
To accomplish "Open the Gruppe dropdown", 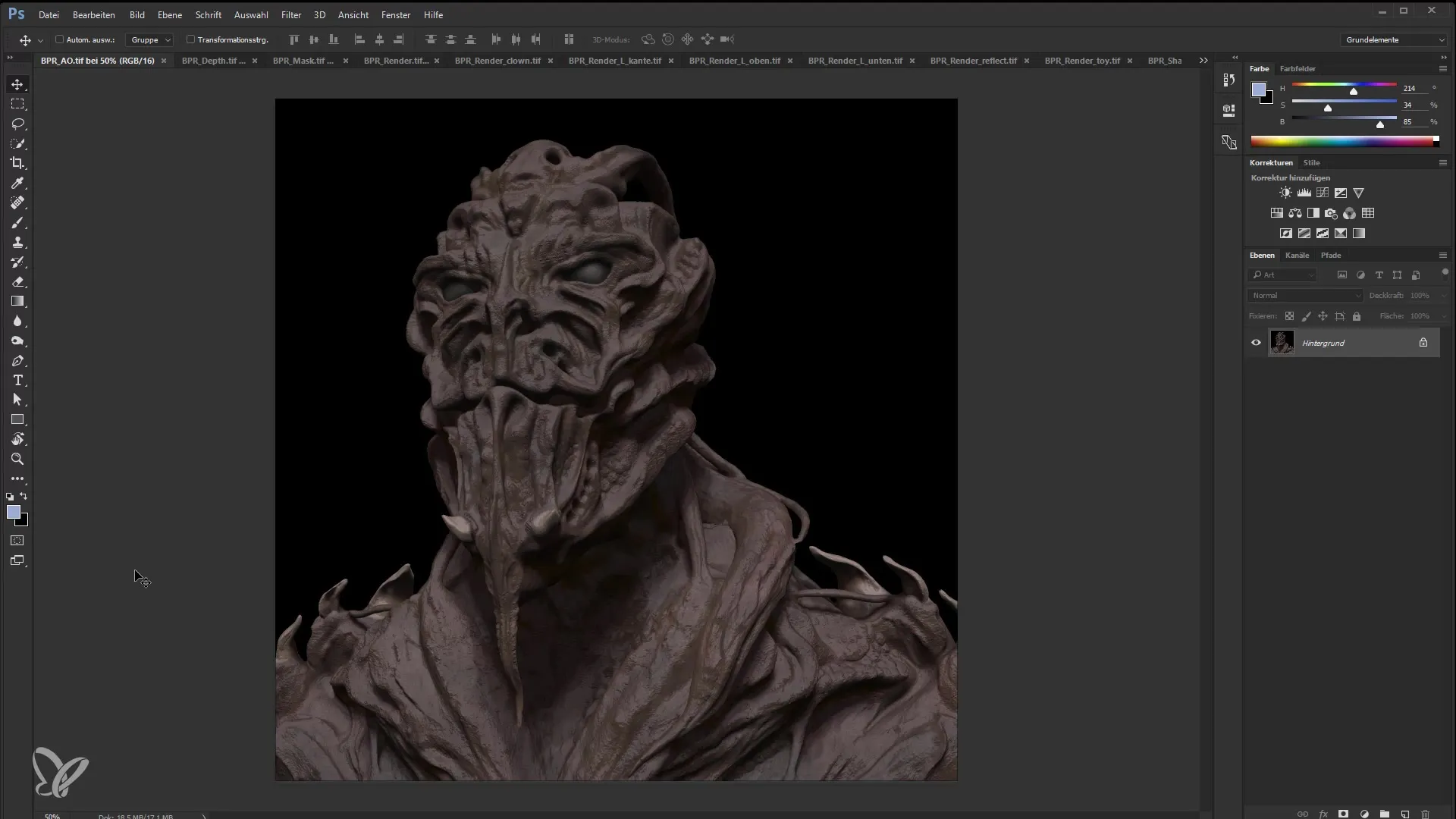I will [150, 39].
